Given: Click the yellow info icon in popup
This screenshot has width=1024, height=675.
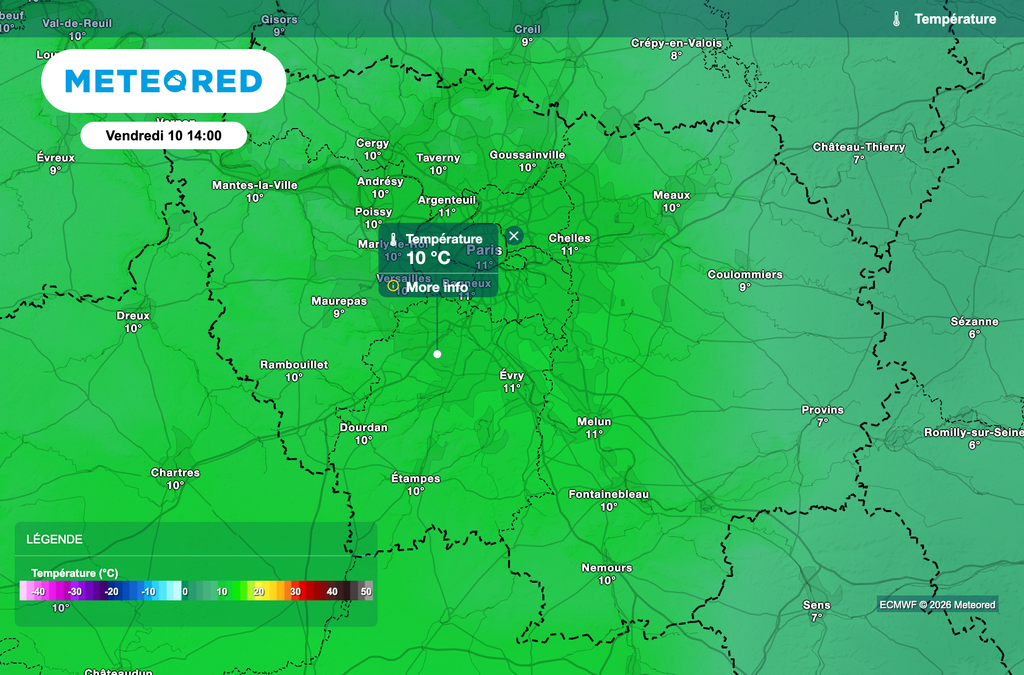Looking at the screenshot, I should pyautogui.click(x=393, y=286).
